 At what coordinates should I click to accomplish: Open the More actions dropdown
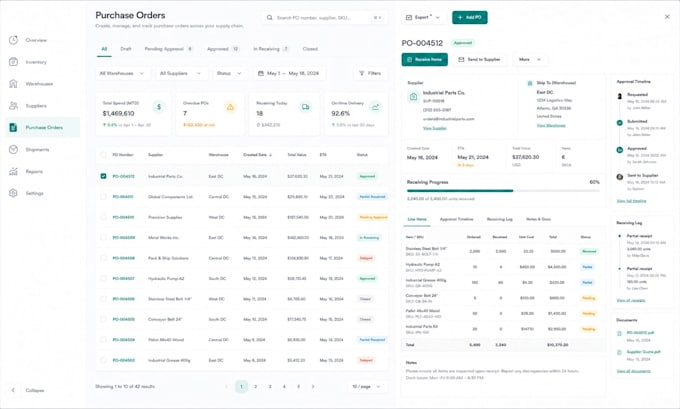pyautogui.click(x=530, y=59)
